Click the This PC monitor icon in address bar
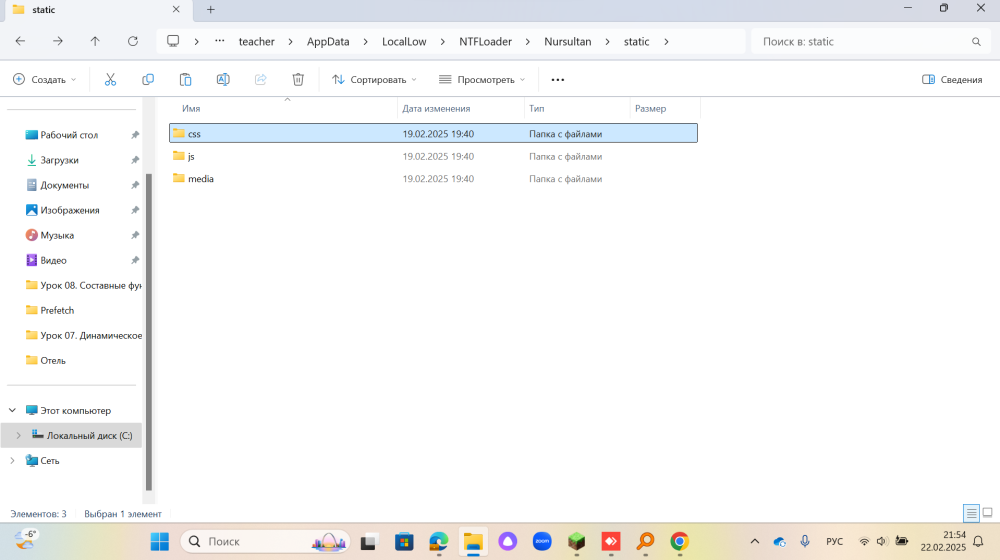The height and width of the screenshot is (560, 1000). tap(173, 41)
